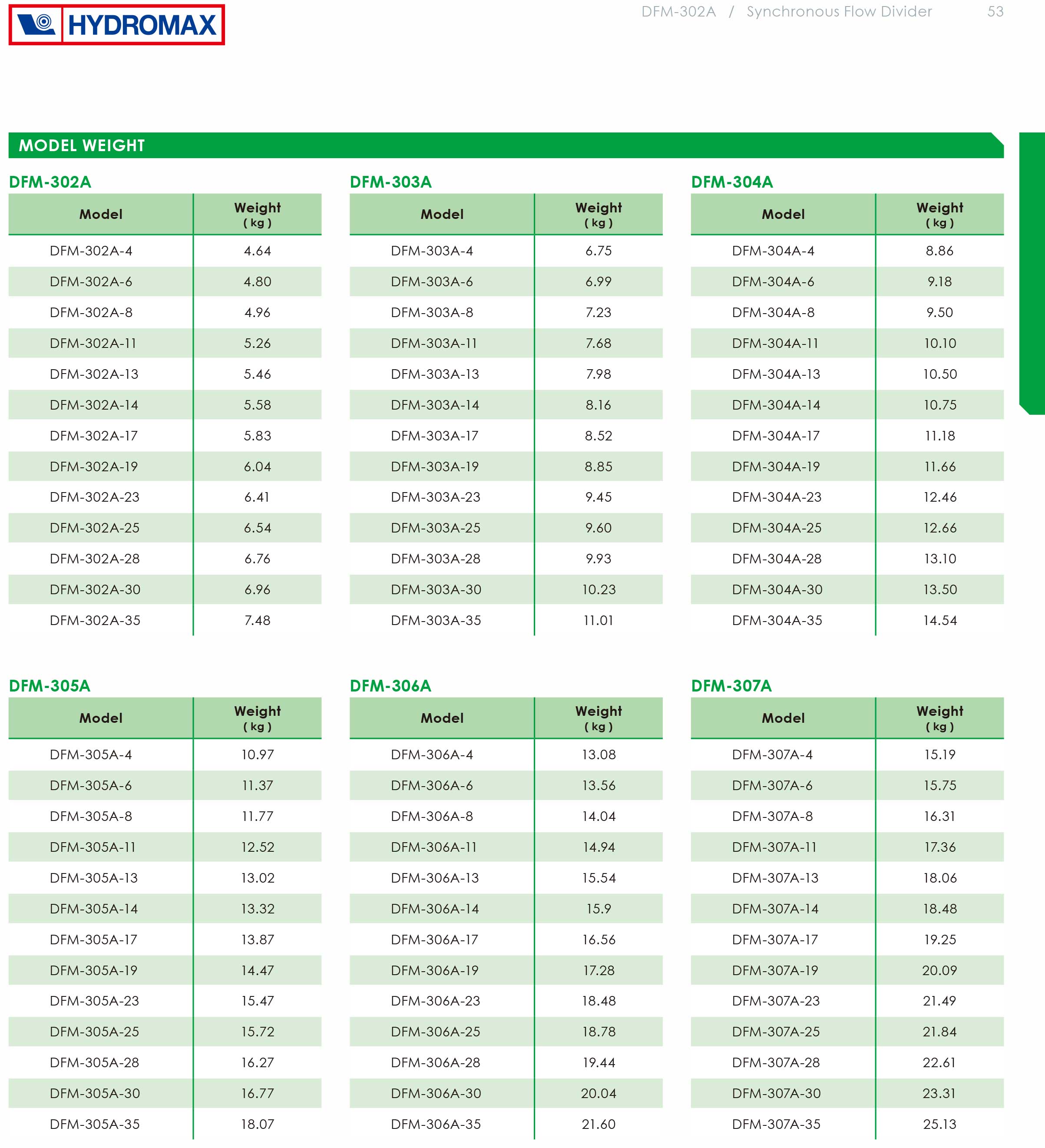Select weight value 15.9

coord(599,909)
